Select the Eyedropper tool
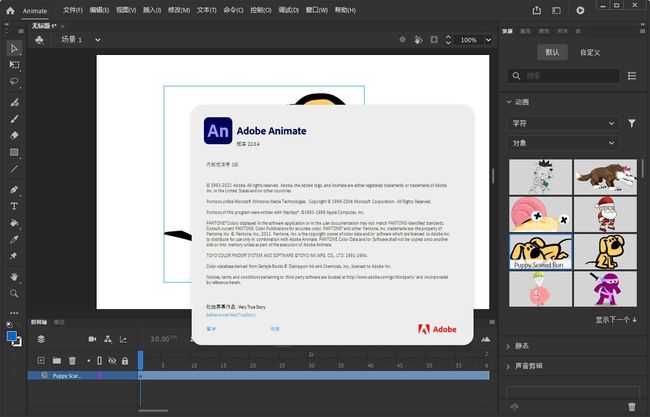This screenshot has width=650, height=417. 14,239
